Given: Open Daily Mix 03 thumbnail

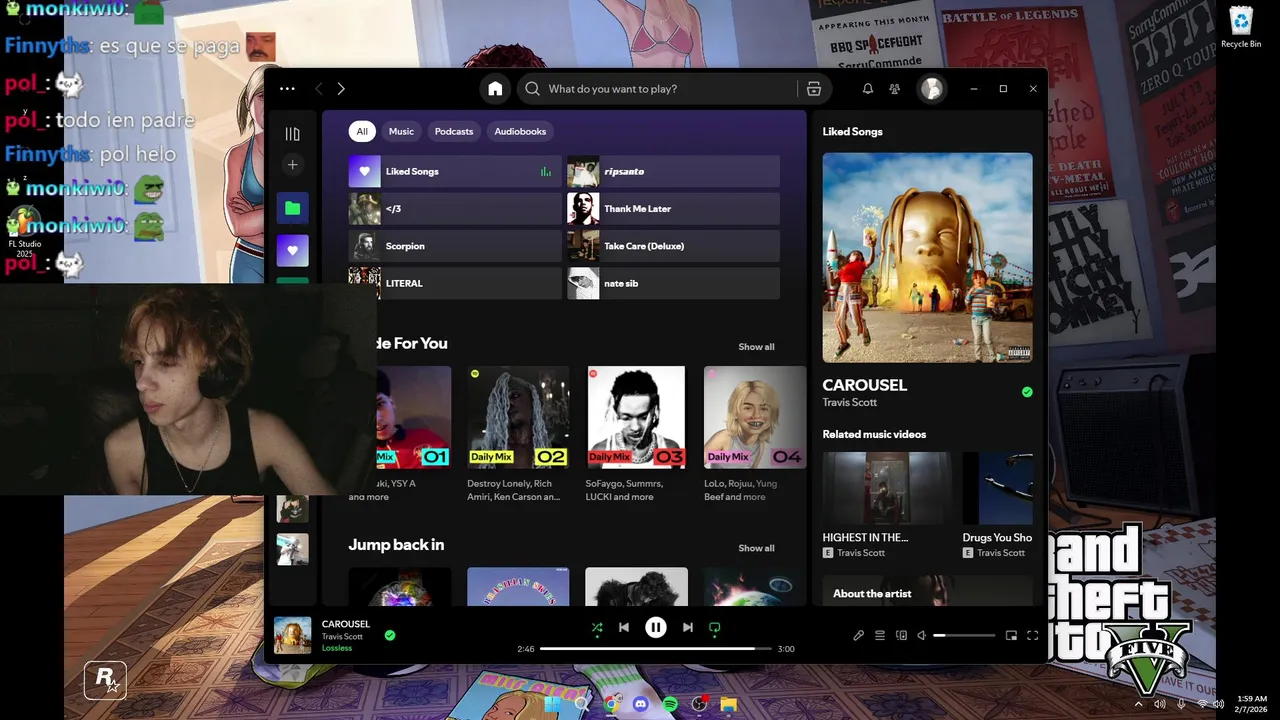Looking at the screenshot, I should pos(636,417).
